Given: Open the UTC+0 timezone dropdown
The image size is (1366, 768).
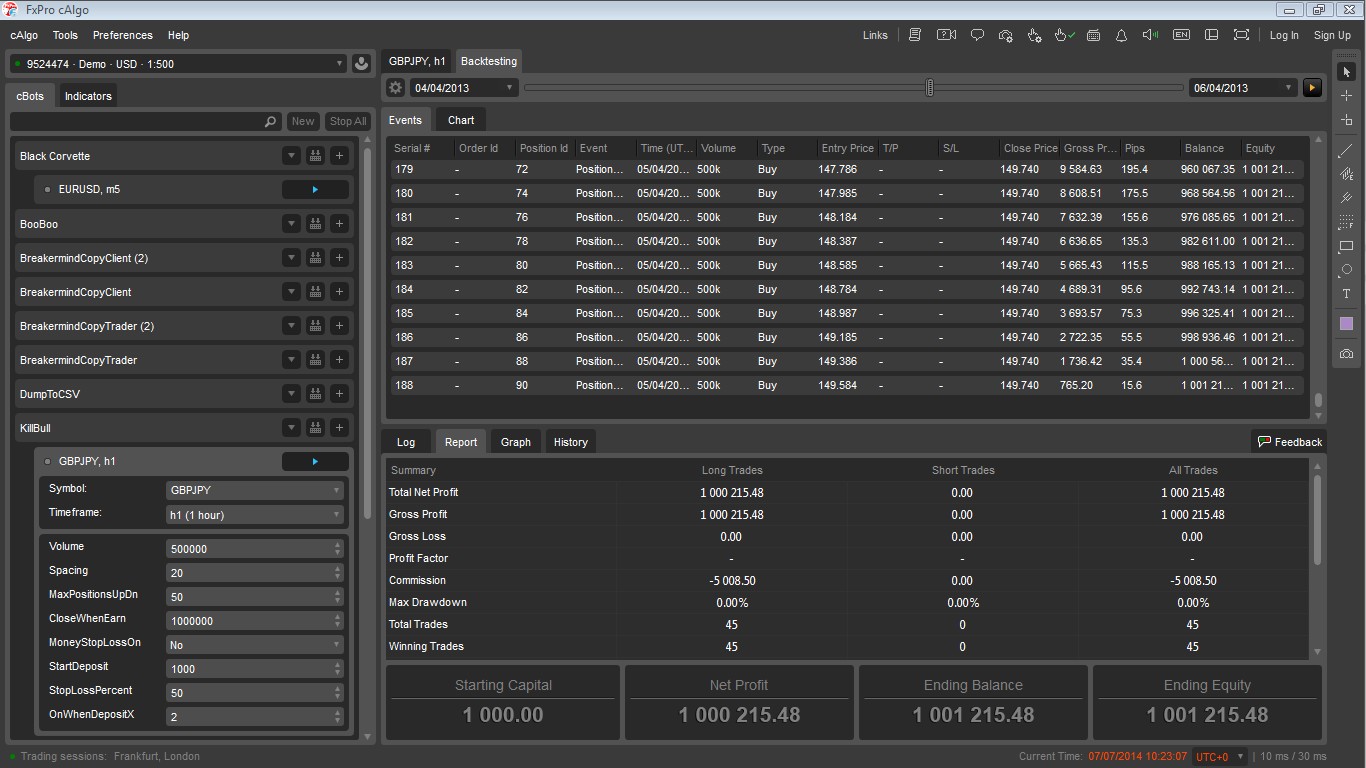Looking at the screenshot, I should [1220, 757].
